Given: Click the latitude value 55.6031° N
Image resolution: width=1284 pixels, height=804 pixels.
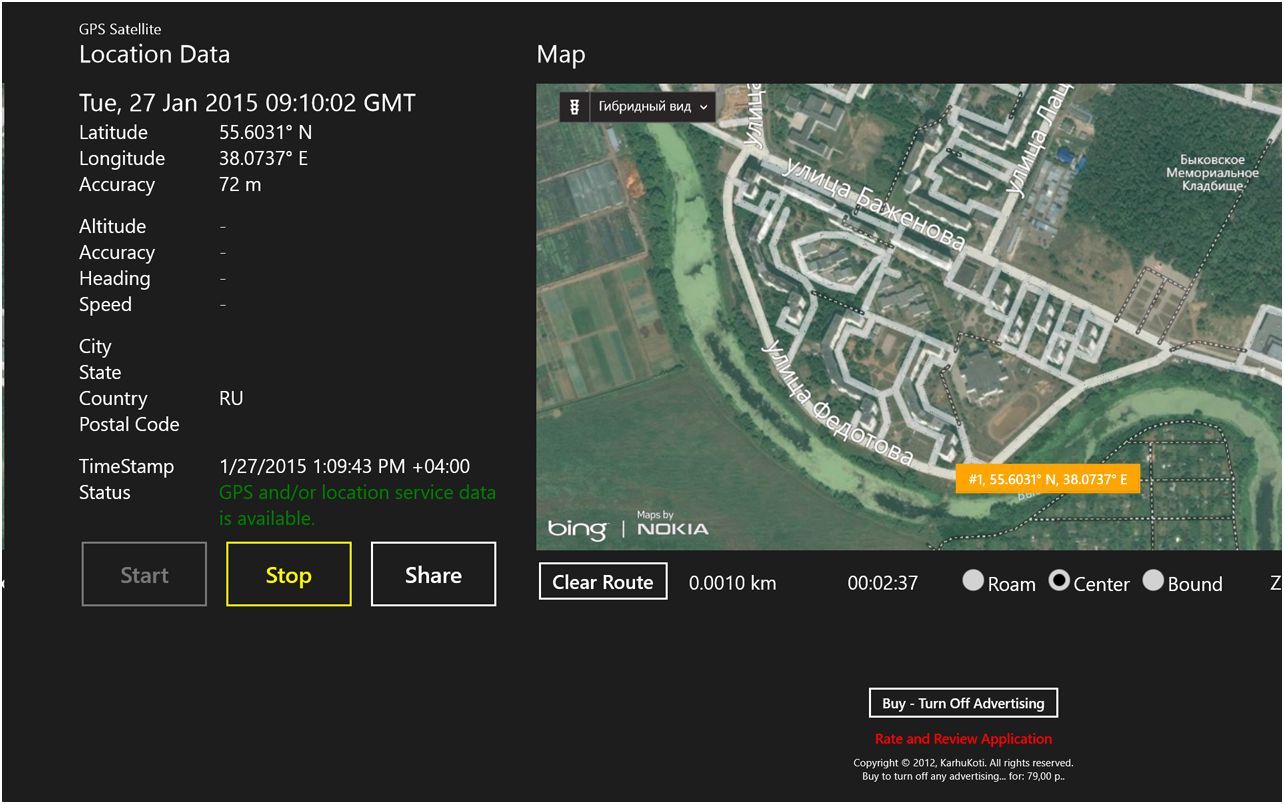Looking at the screenshot, I should (265, 133).
